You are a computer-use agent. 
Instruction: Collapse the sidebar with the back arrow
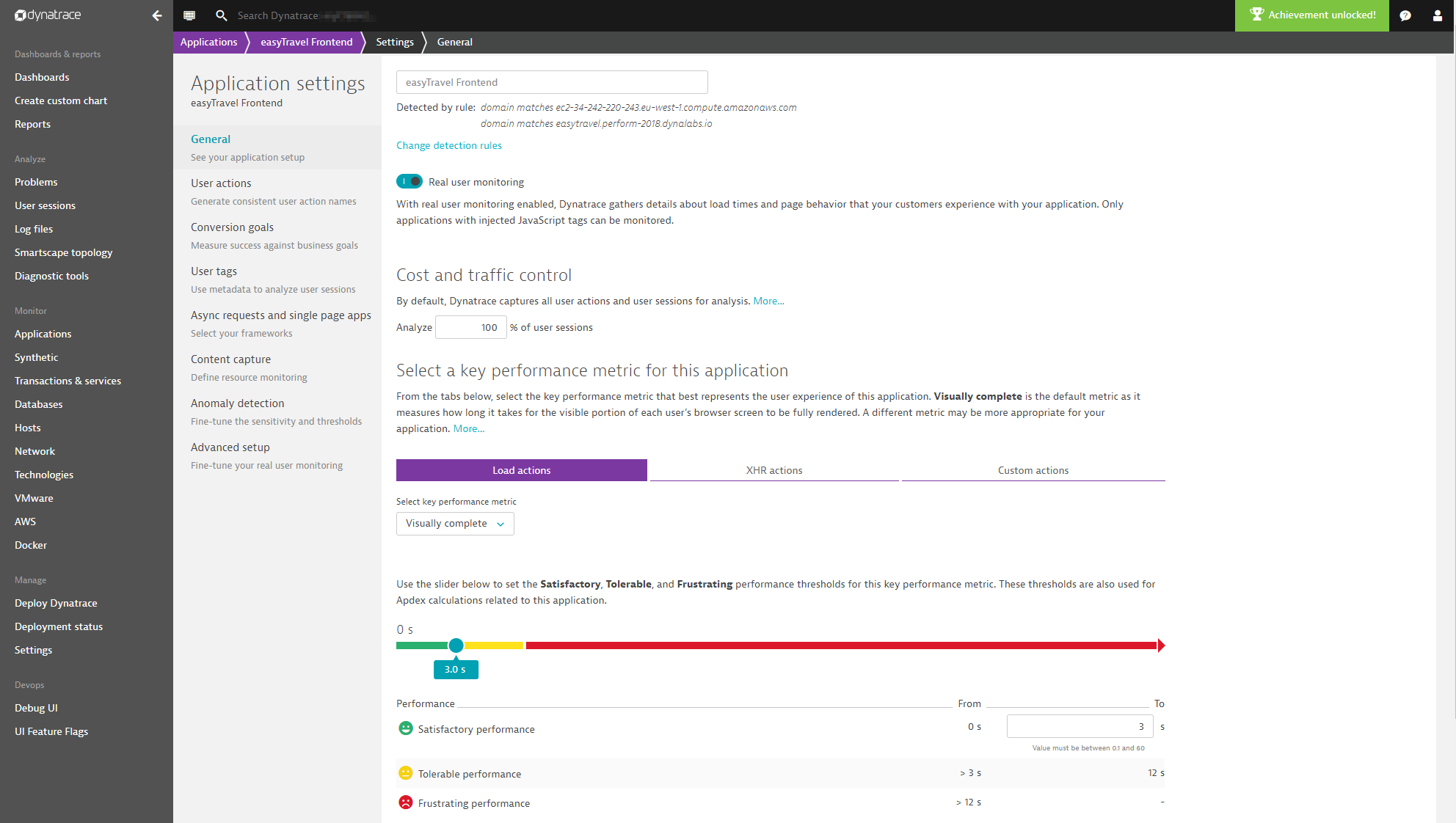pos(156,15)
